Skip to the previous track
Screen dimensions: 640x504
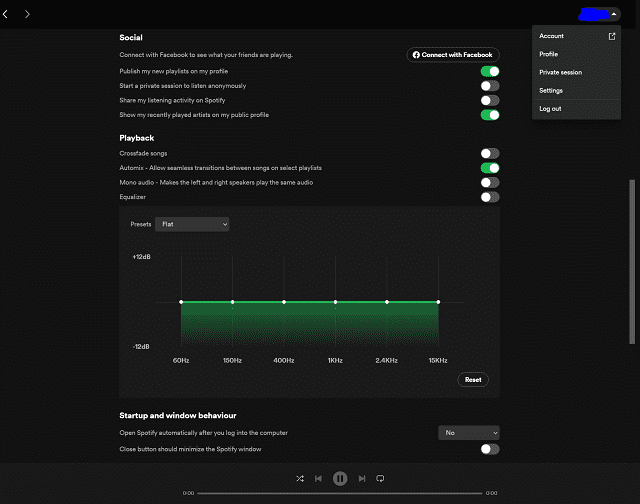point(318,478)
